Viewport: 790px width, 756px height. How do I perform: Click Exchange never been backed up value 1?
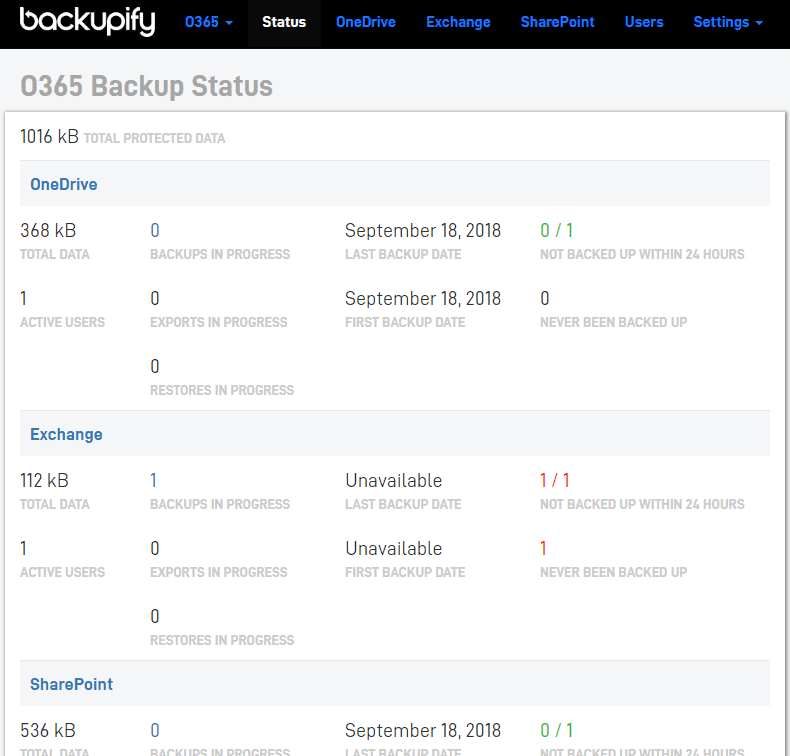pyautogui.click(x=543, y=548)
